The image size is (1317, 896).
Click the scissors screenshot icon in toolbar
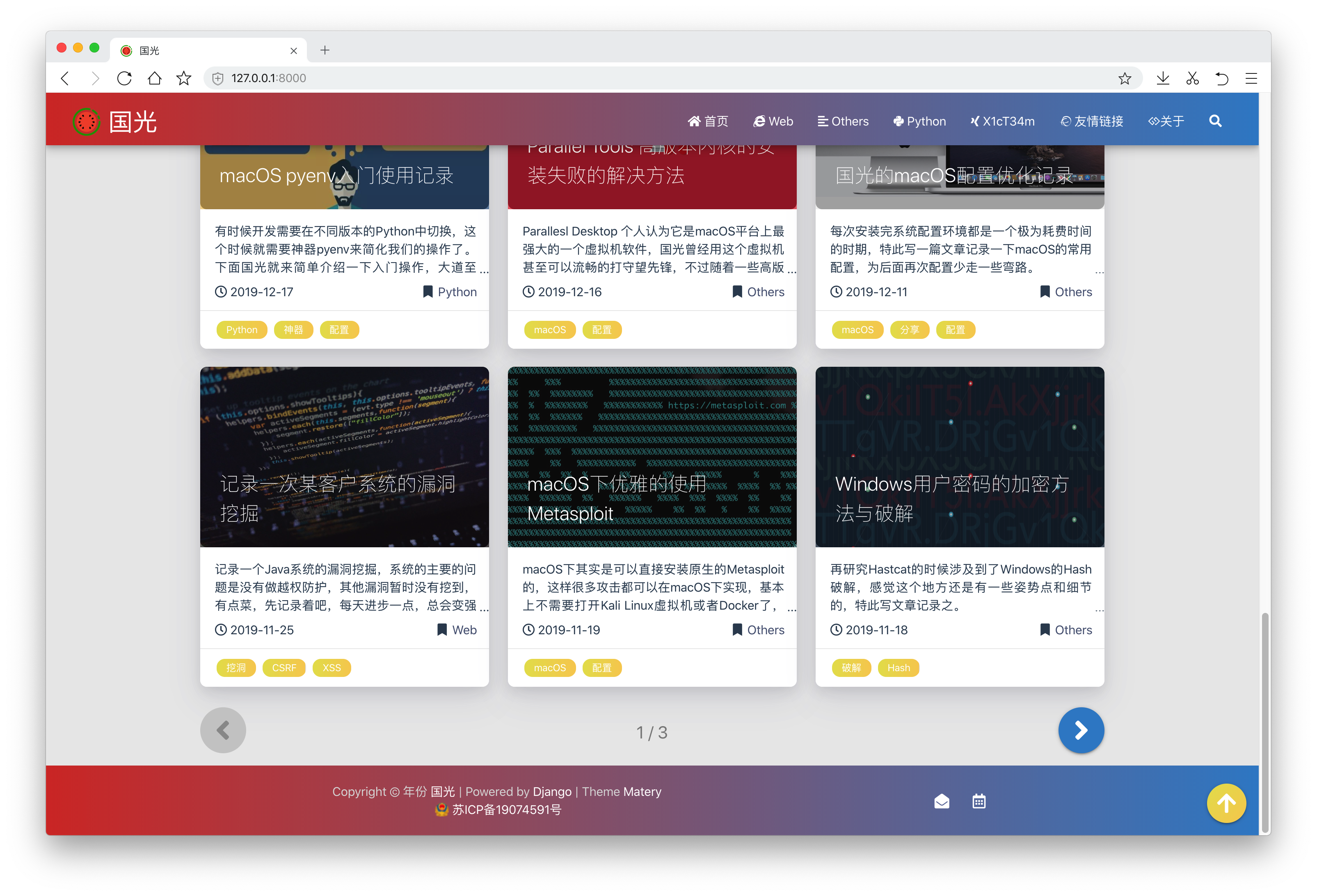(x=1192, y=78)
